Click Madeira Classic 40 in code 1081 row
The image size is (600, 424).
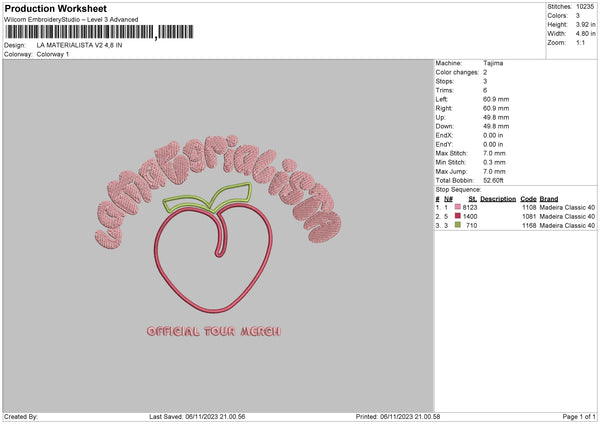(567, 217)
